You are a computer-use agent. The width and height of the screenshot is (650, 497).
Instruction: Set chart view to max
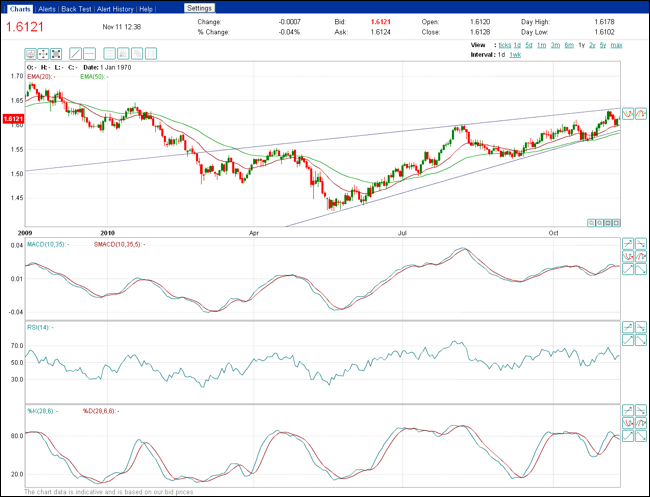[616, 45]
